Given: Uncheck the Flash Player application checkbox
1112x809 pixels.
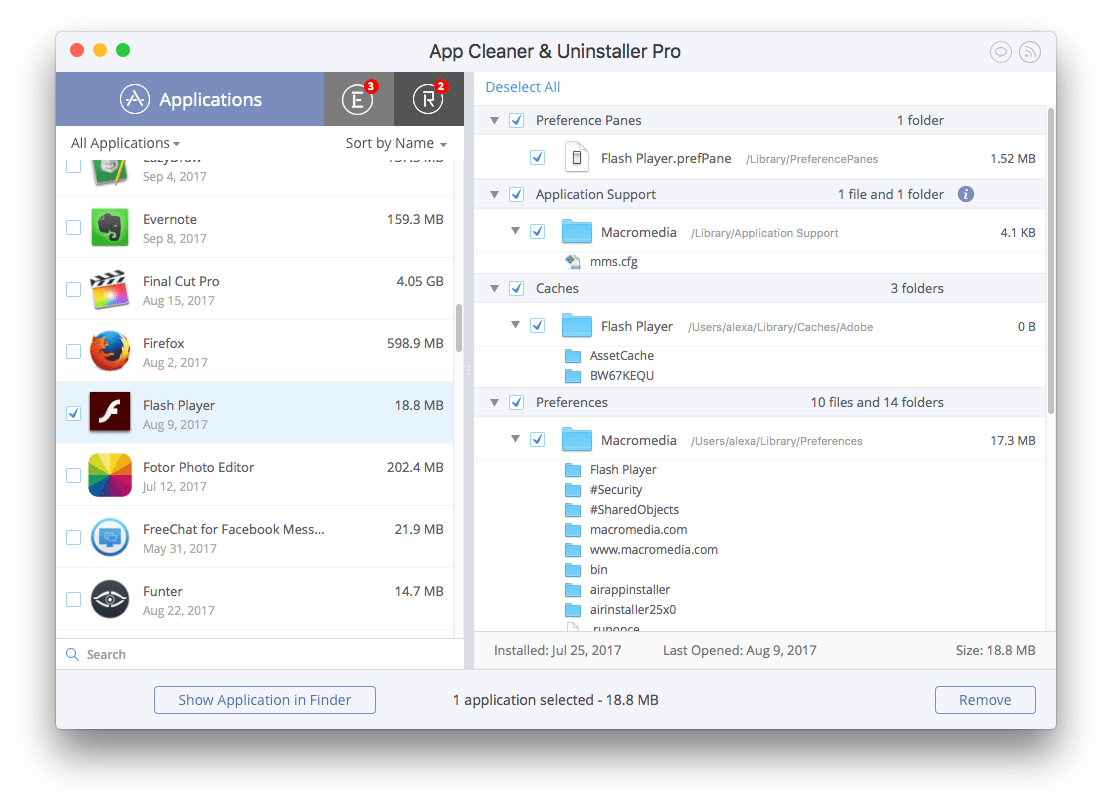Looking at the screenshot, I should (x=73, y=413).
